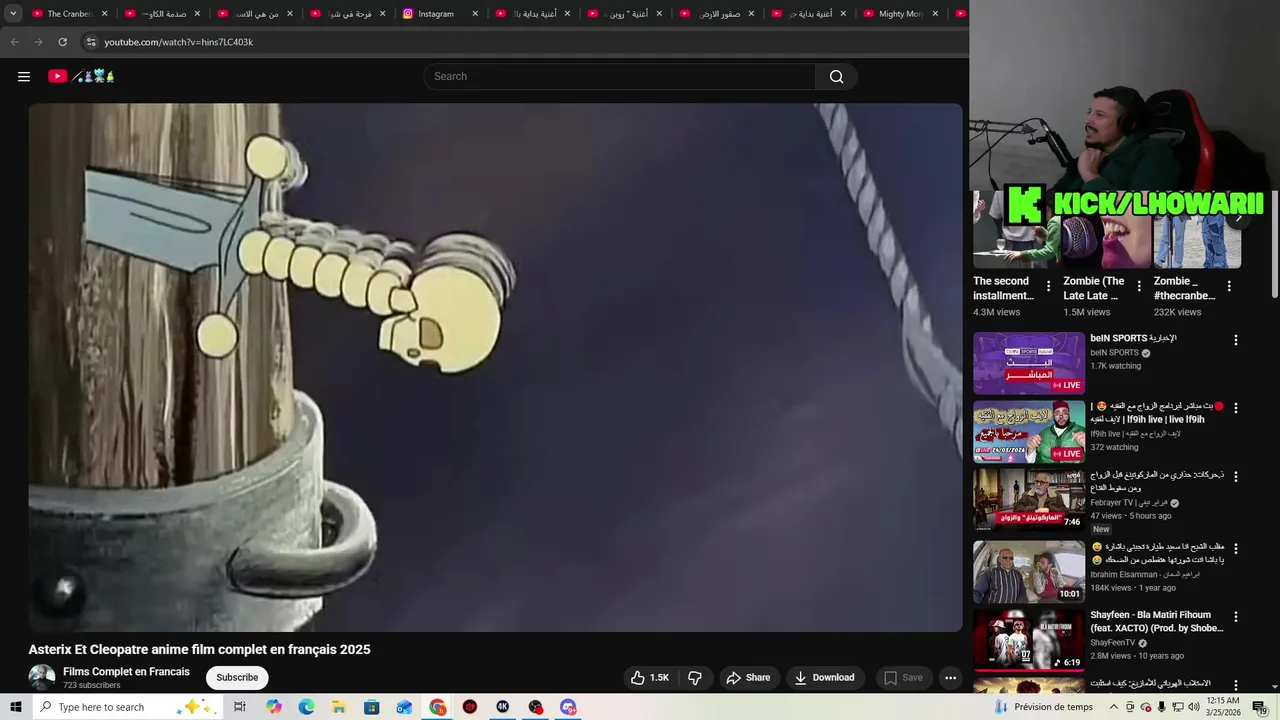The height and width of the screenshot is (720, 1280).
Task: Open Microsoft Store from taskbar
Action: point(372,707)
